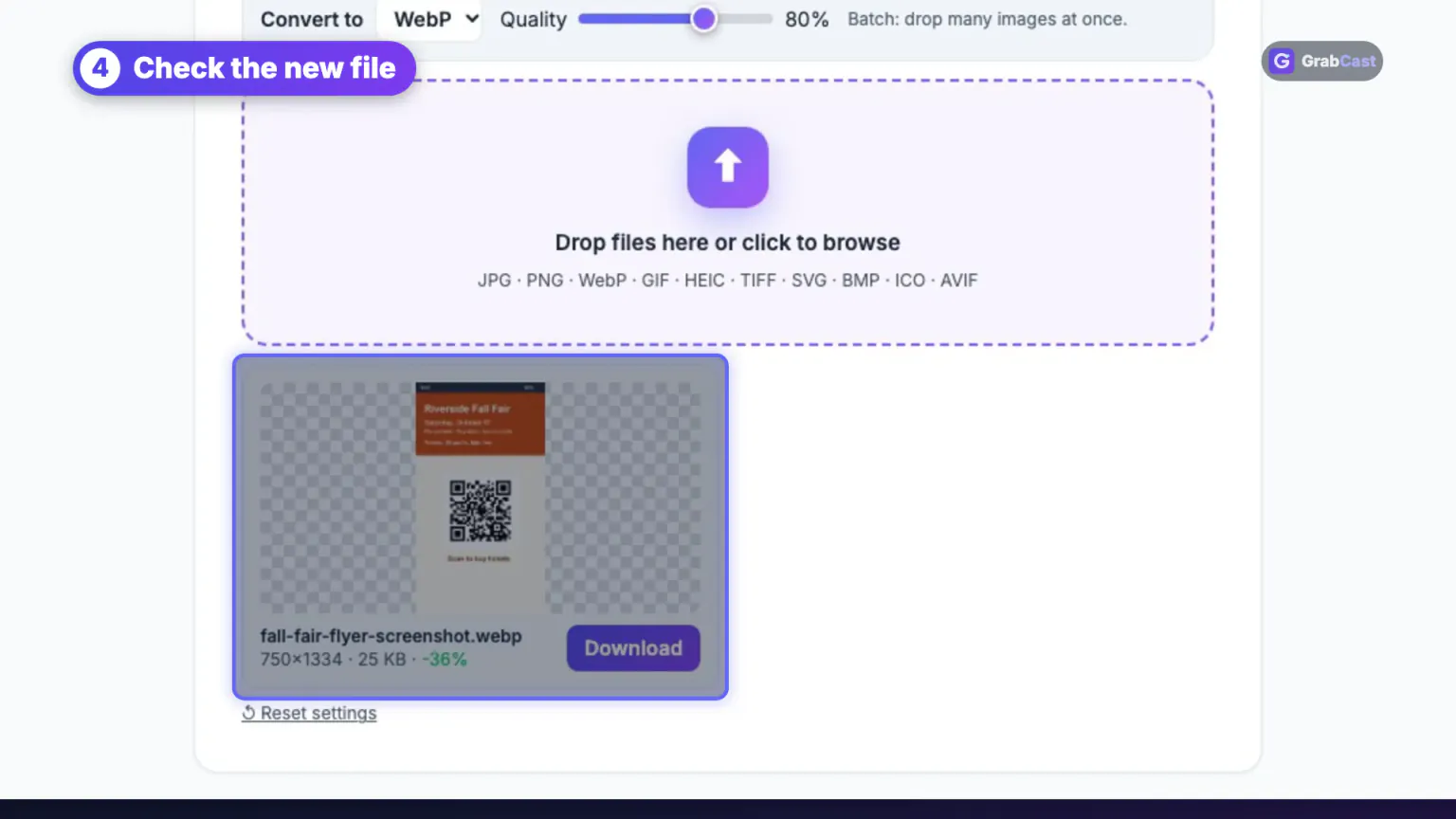
Task: Click the -36% size reduction value
Action: tap(445, 659)
